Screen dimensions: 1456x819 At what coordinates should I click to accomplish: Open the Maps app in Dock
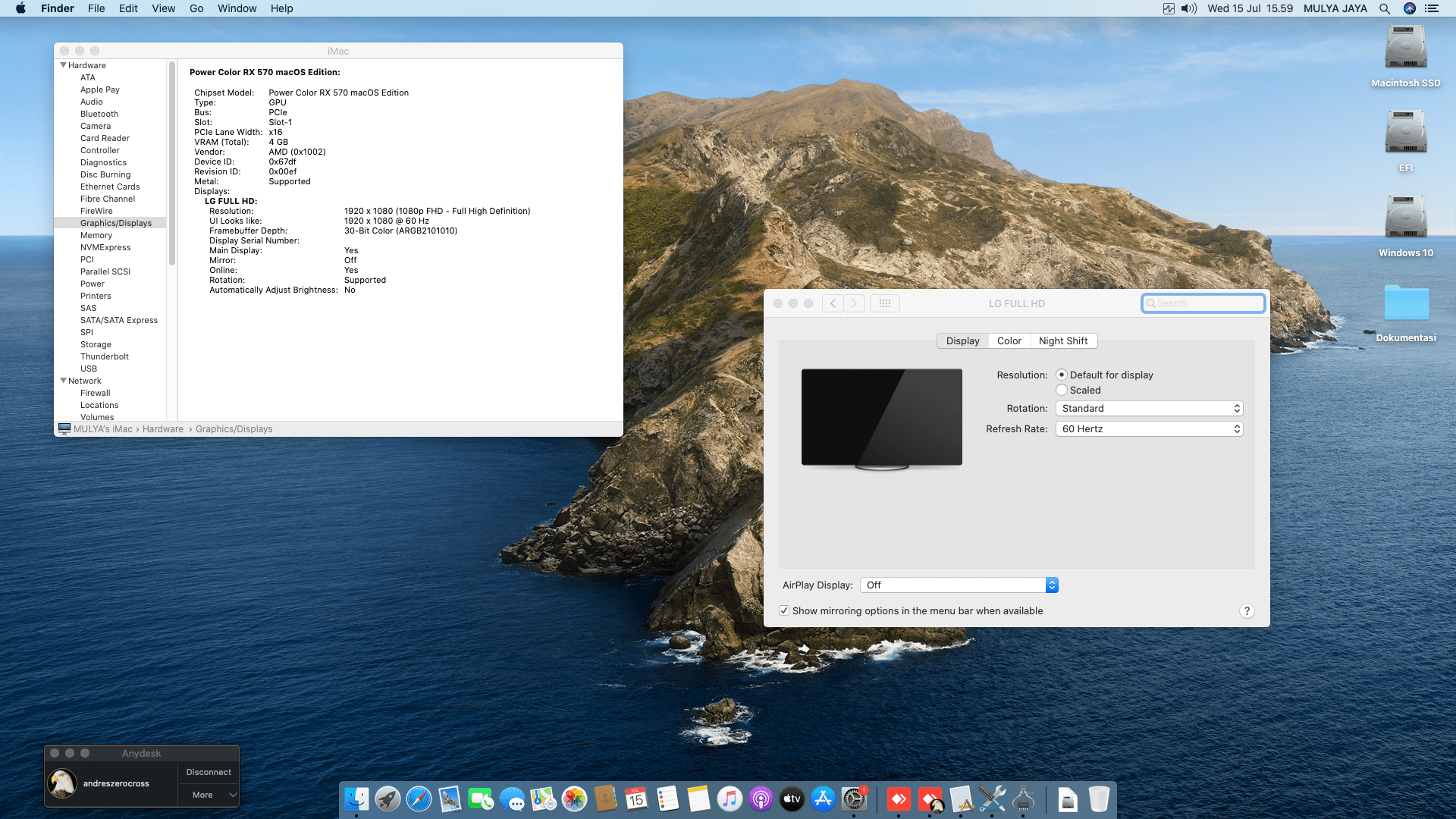543,799
